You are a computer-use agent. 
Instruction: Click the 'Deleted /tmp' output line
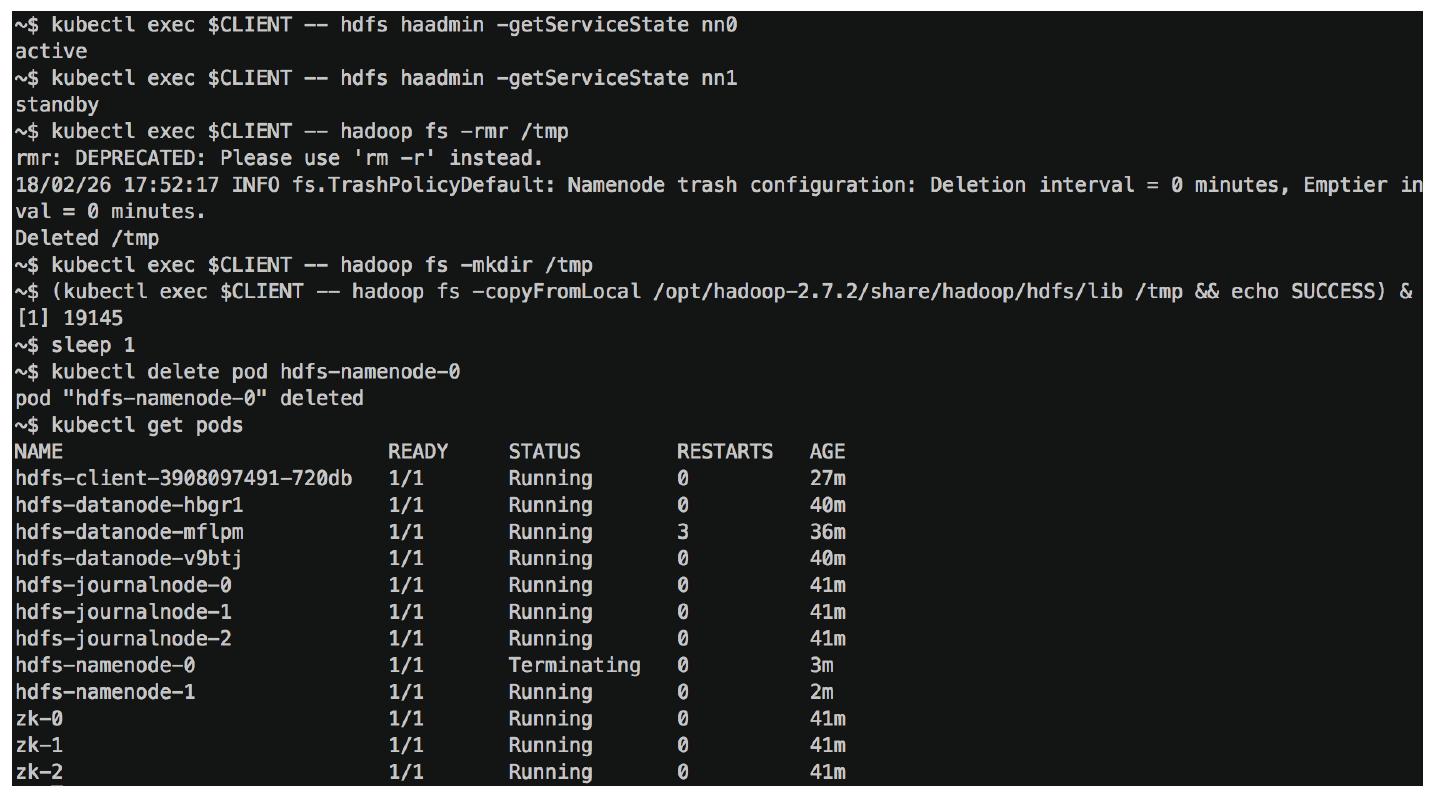pos(87,238)
